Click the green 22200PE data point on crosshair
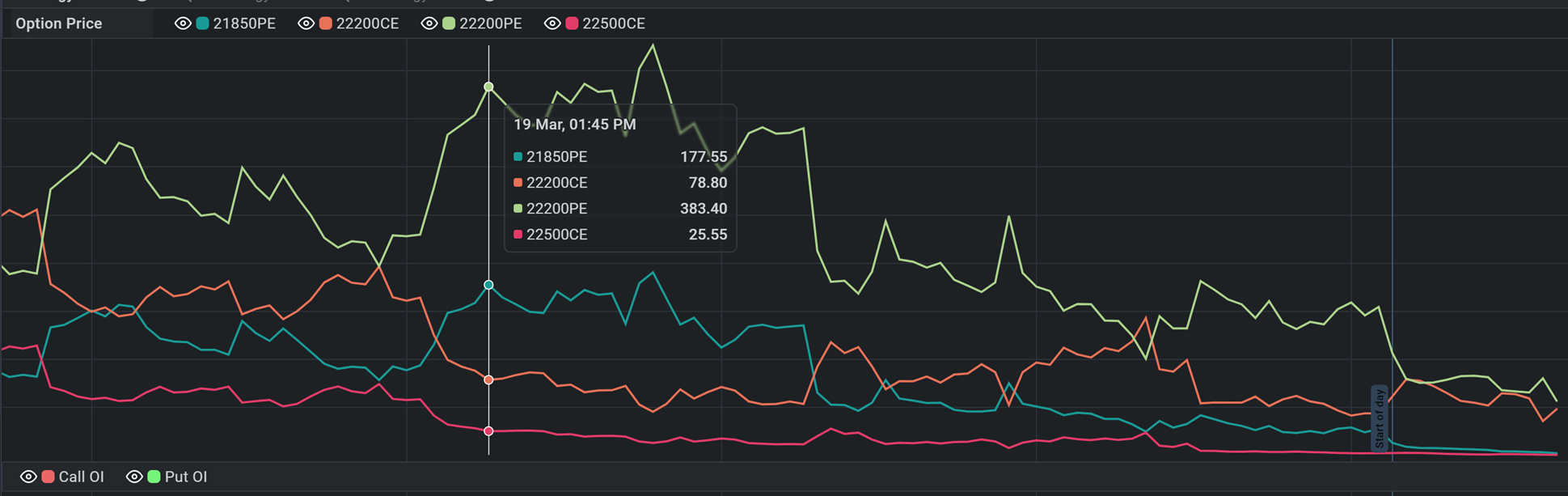Viewport: 1568px width, 496px height. pyautogui.click(x=488, y=87)
